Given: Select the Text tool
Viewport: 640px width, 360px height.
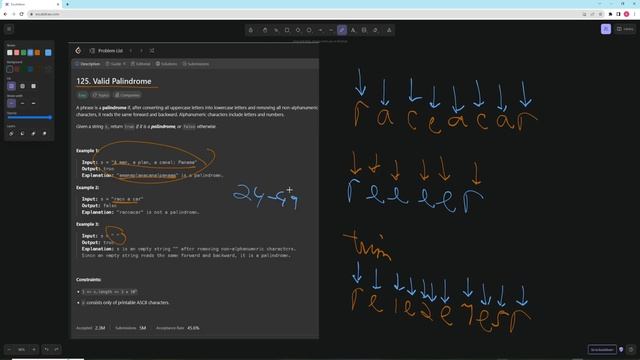Looking at the screenshot, I should [353, 30].
